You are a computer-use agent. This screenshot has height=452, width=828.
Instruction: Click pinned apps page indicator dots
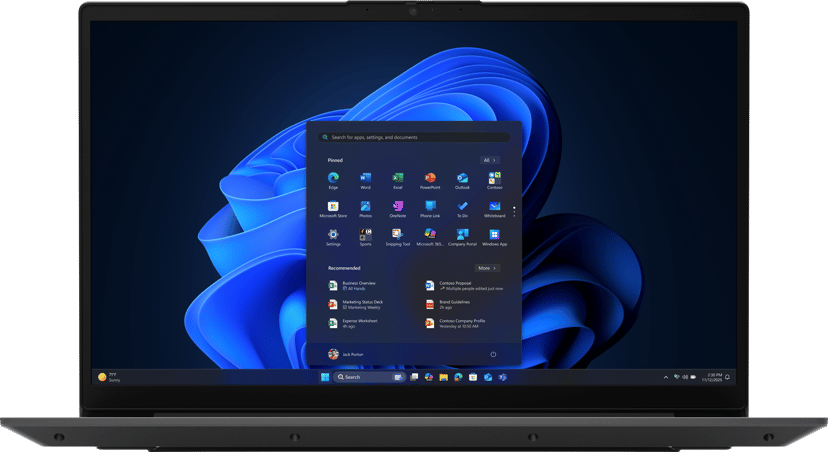tap(514, 211)
